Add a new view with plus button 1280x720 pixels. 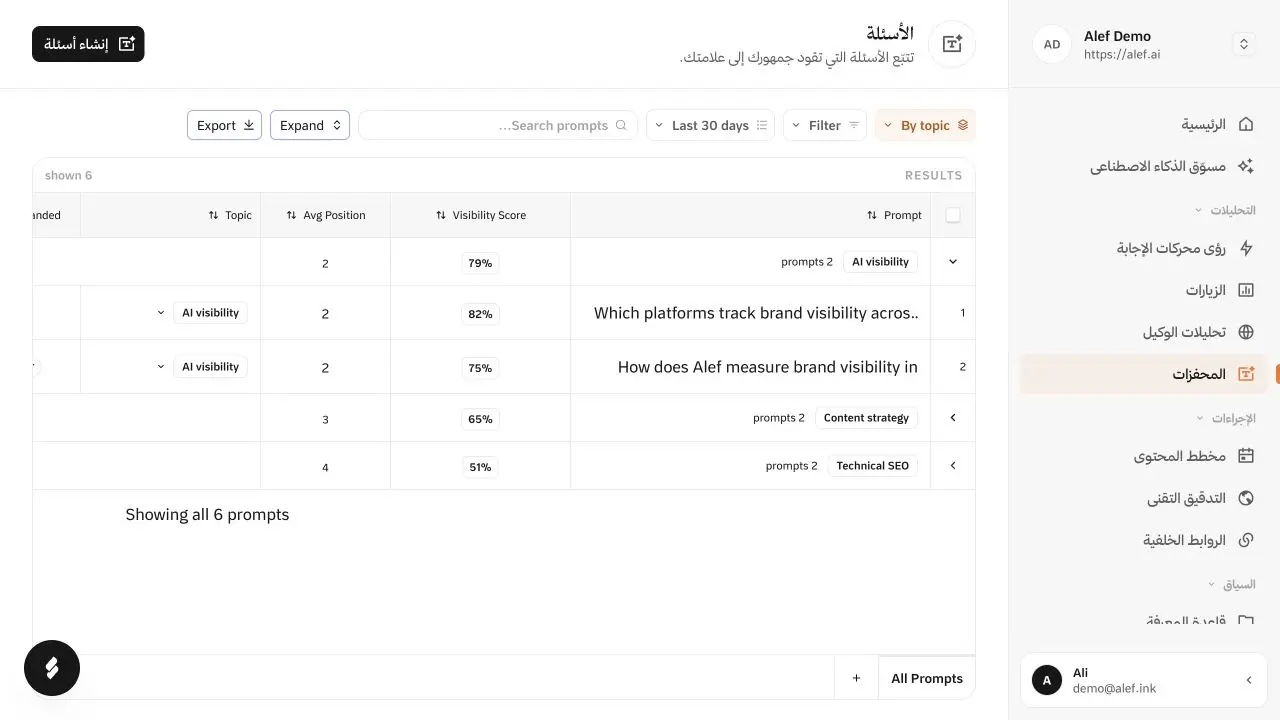click(856, 678)
